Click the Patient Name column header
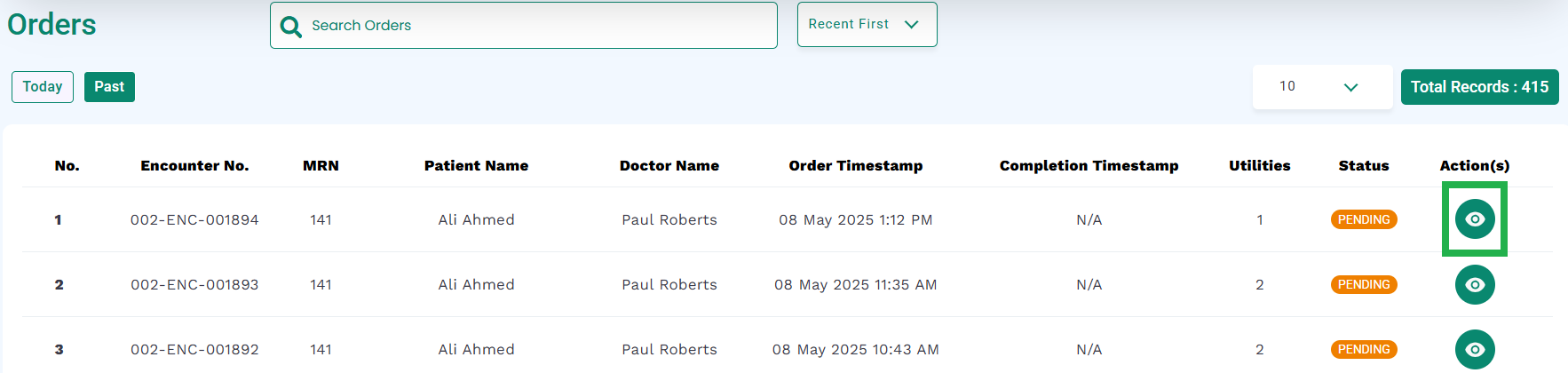Screen dimensions: 1568x373 click(476, 165)
